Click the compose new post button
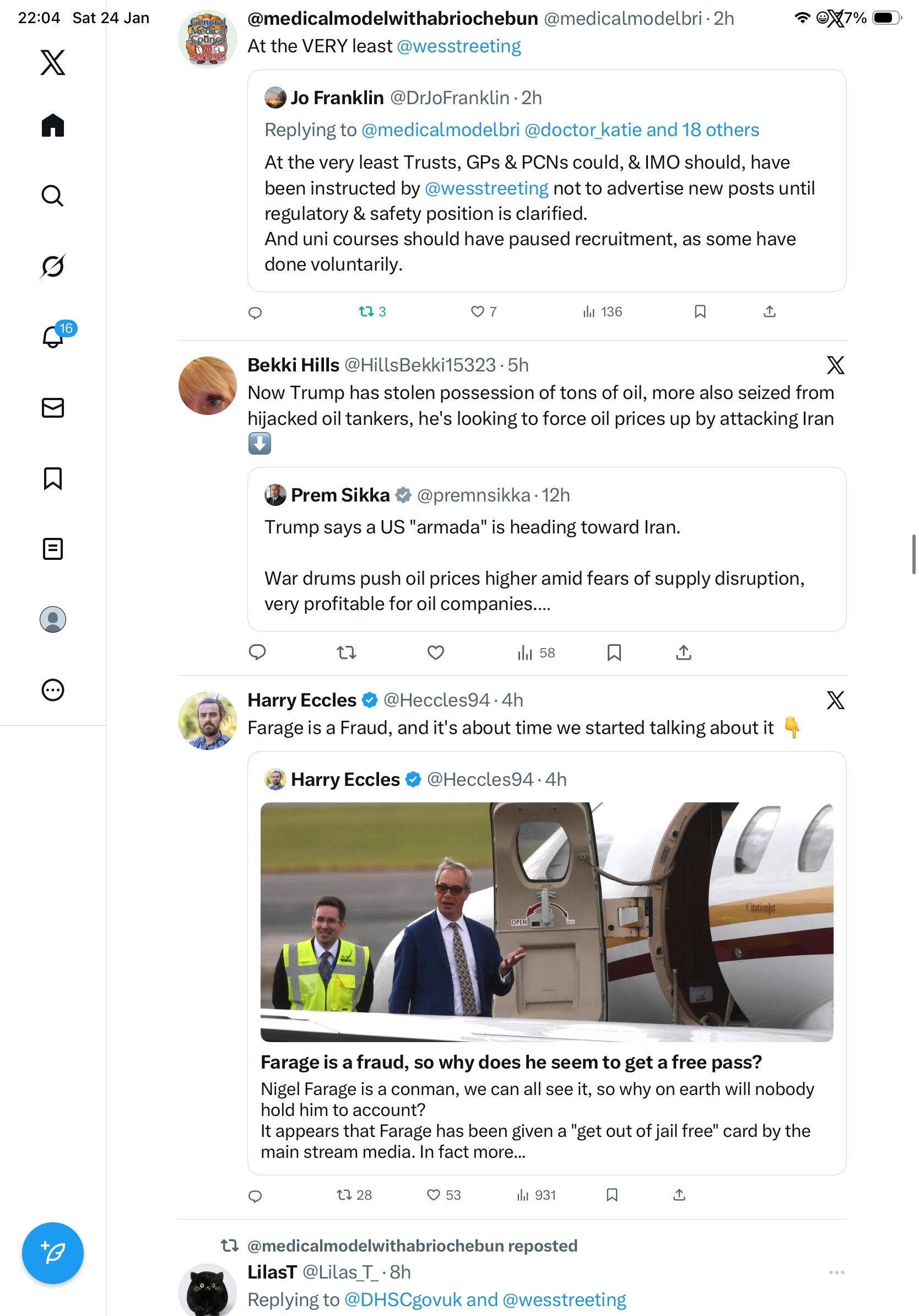This screenshot has height=1316, width=919. [x=53, y=1253]
